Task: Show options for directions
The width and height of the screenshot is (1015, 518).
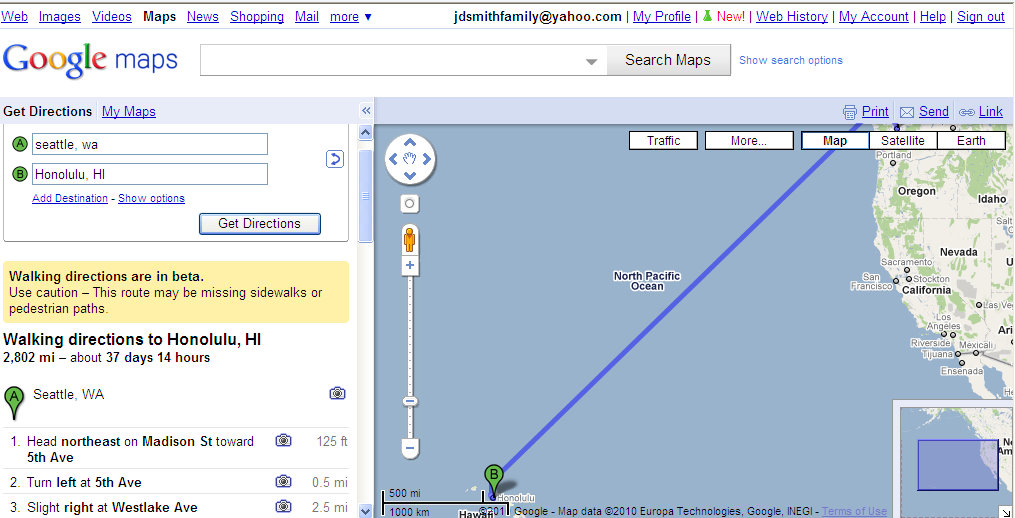Action: tap(151, 198)
